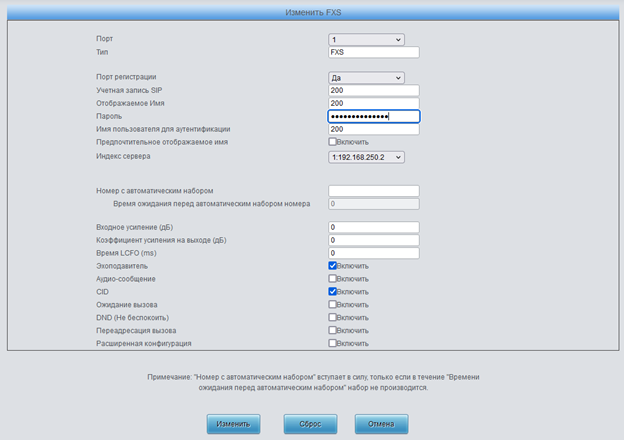Viewport: 624px width, 440px height.
Task: Tick Расширенная конфигурация checkbox
Action: (333, 343)
